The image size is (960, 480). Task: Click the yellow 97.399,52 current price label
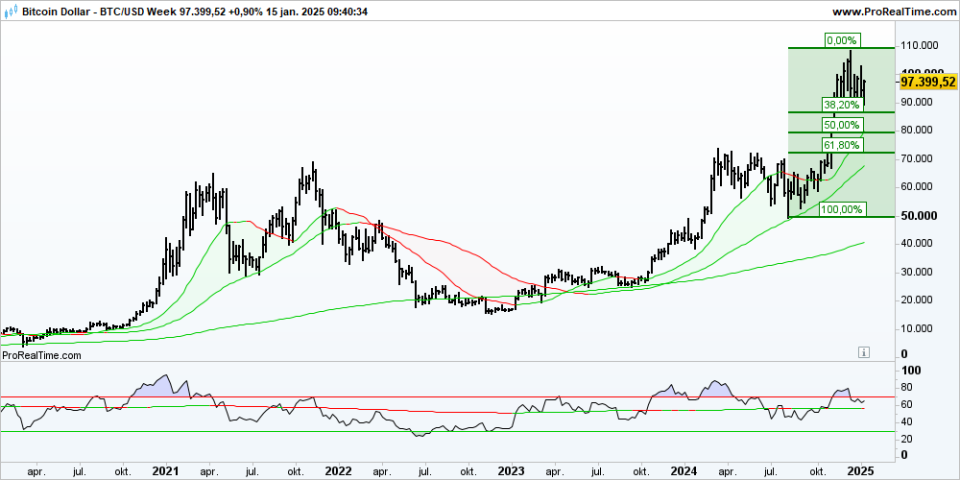pyautogui.click(x=929, y=81)
